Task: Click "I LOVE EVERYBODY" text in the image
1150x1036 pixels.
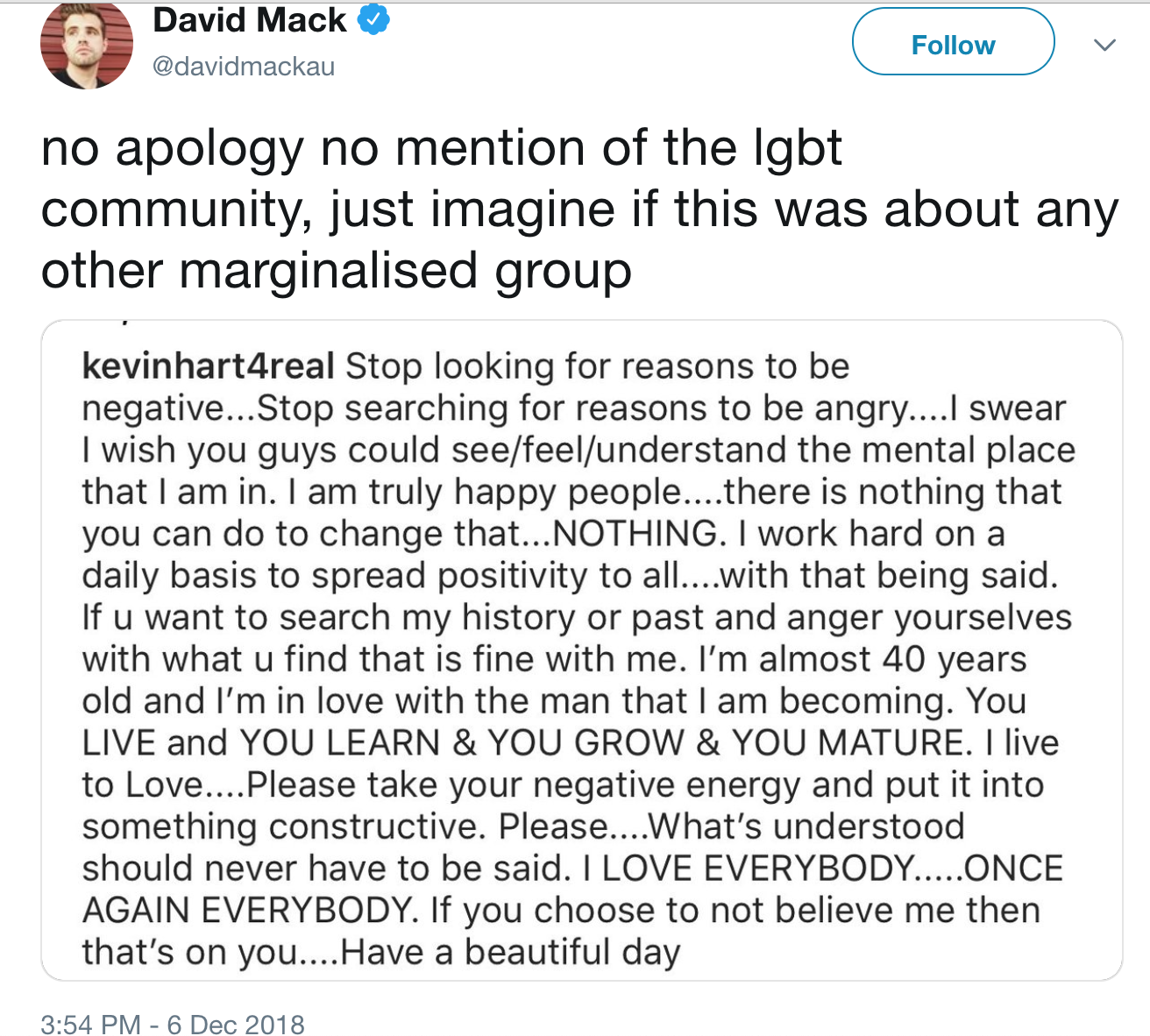Action: coord(759,868)
